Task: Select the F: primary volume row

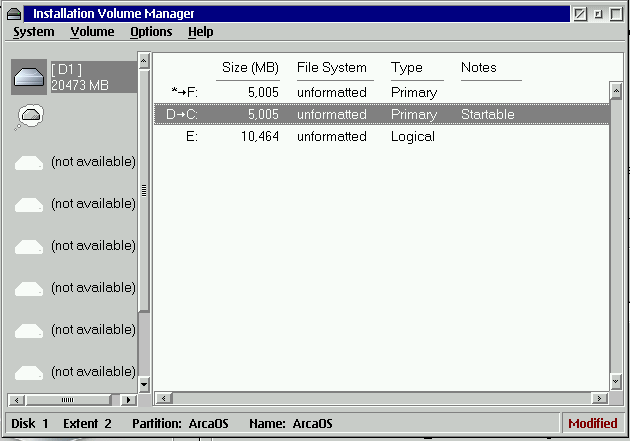Action: (380, 93)
